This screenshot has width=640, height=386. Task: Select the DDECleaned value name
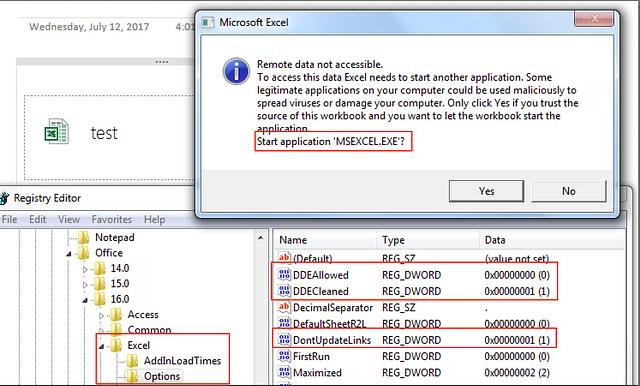321,291
